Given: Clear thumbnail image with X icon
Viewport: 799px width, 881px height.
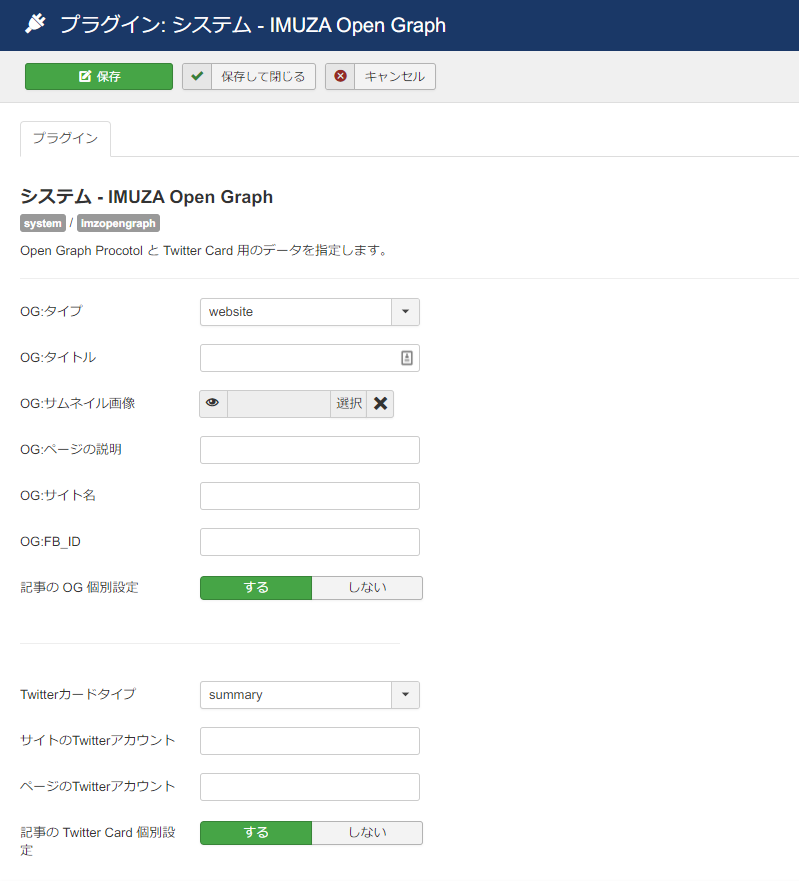Looking at the screenshot, I should (380, 404).
